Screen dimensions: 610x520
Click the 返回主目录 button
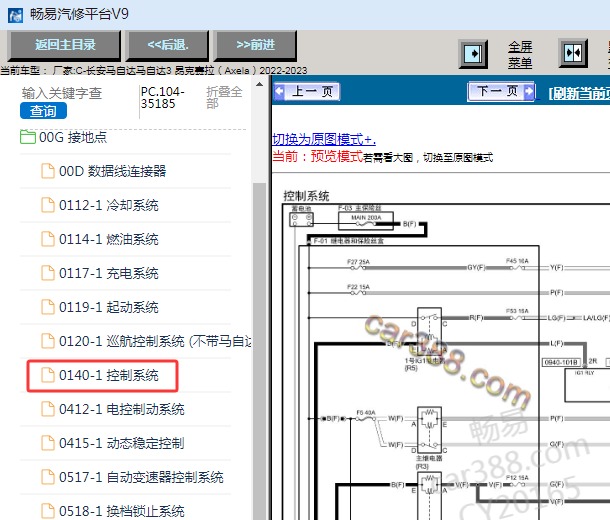65,45
